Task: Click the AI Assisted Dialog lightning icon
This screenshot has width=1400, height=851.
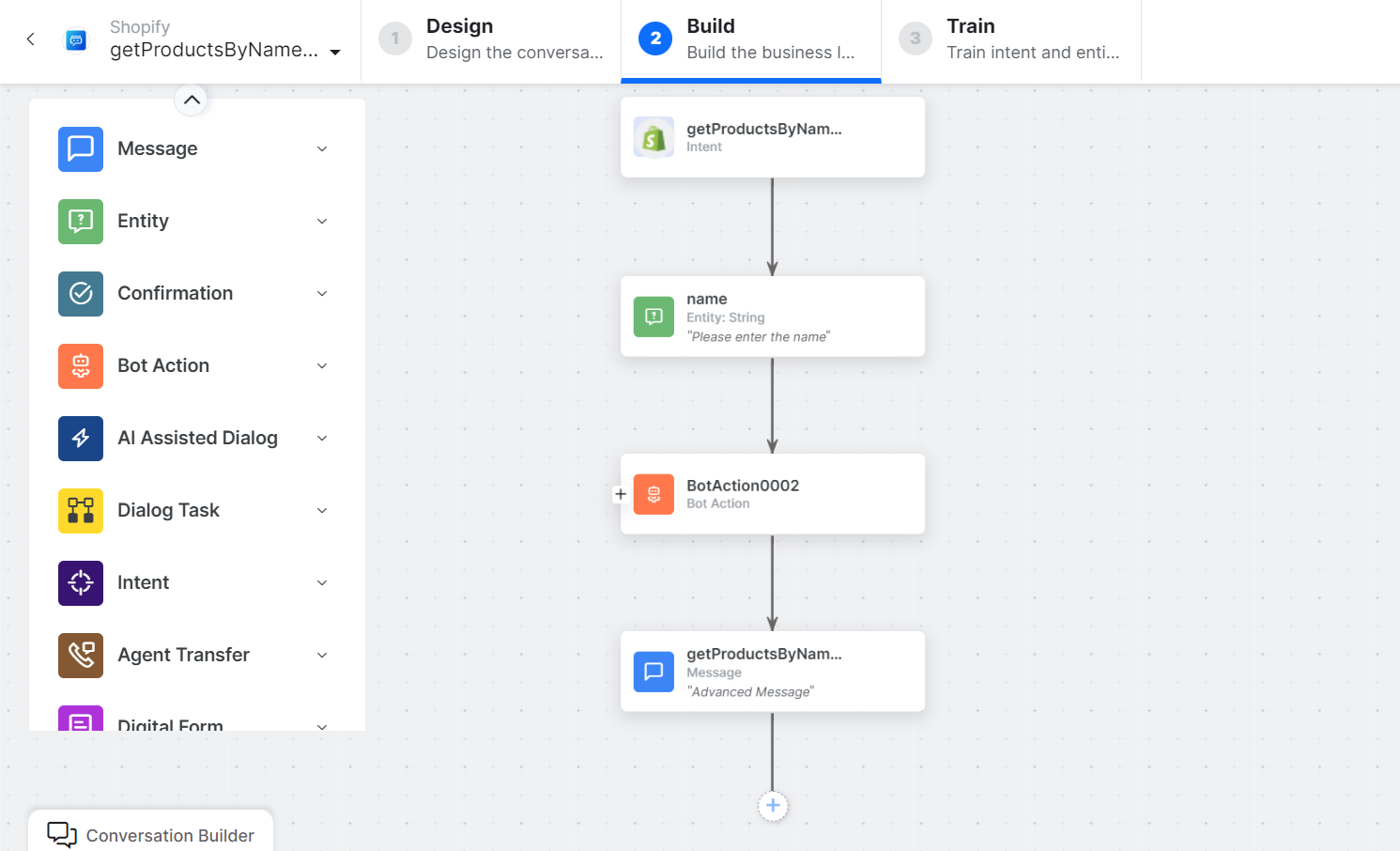Action: pos(81,439)
